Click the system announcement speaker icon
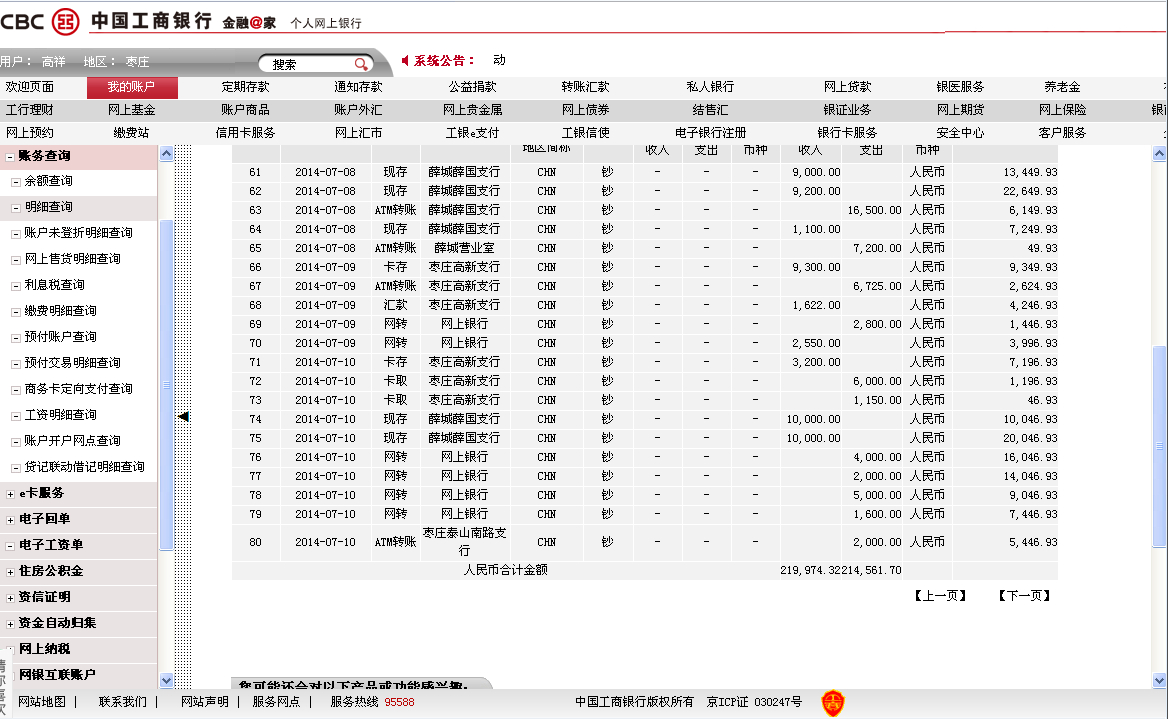The height and width of the screenshot is (719, 1168). click(404, 60)
